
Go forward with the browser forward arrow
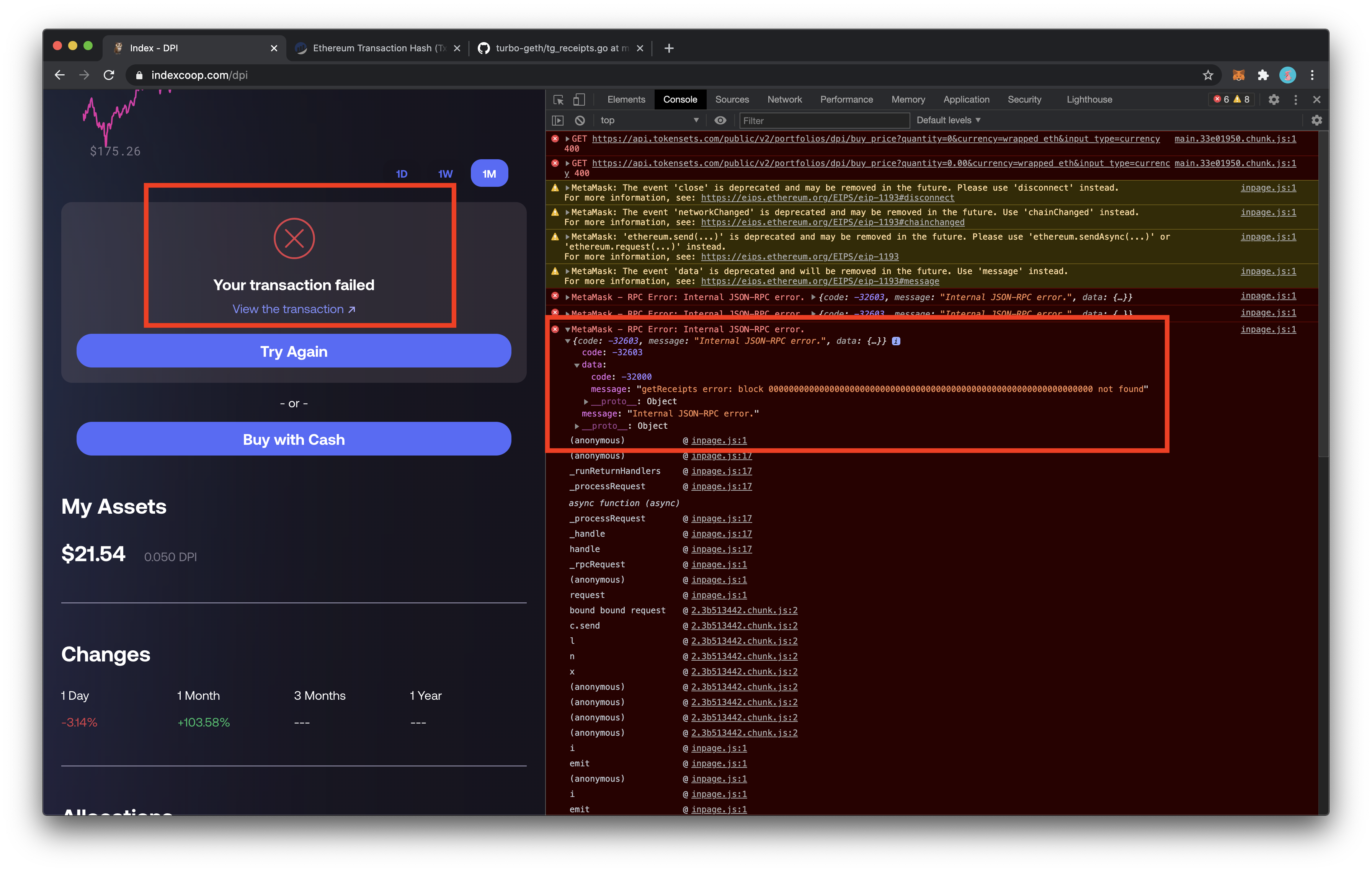tap(84, 75)
